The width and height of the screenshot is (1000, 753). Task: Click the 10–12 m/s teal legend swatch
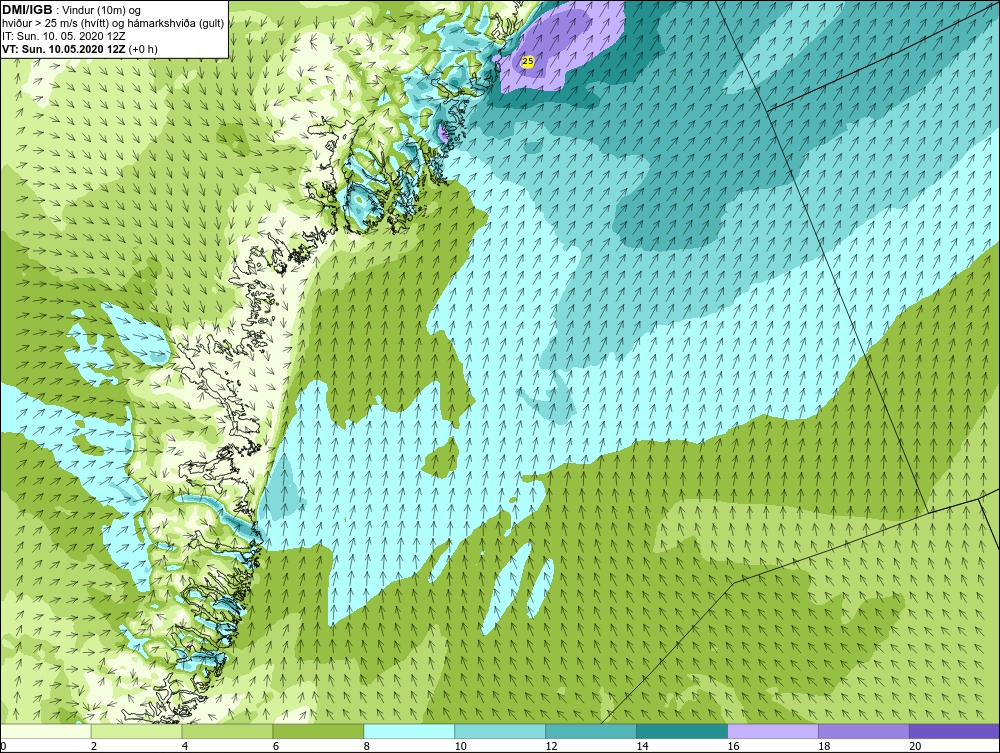[500, 731]
